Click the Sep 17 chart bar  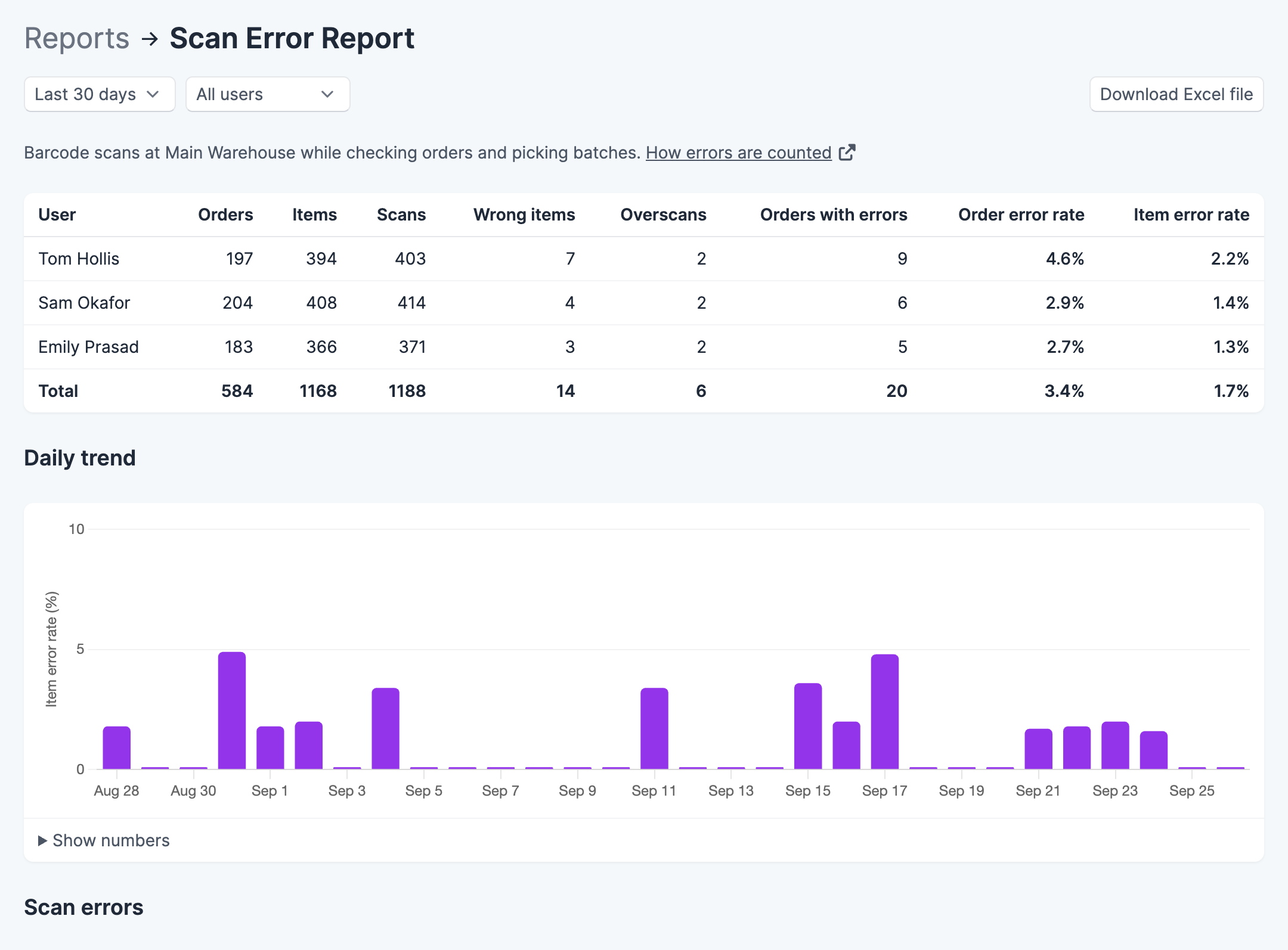pyautogui.click(x=885, y=712)
